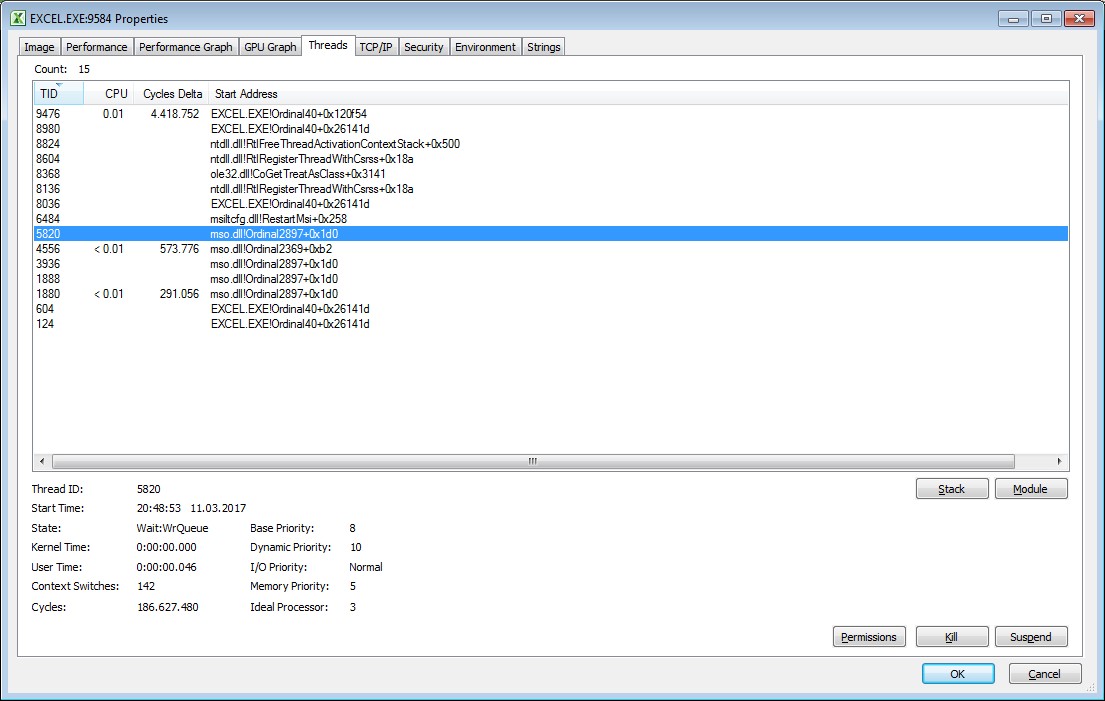Click the Cycles Delta value 573.776
The height and width of the screenshot is (701, 1105).
point(179,249)
